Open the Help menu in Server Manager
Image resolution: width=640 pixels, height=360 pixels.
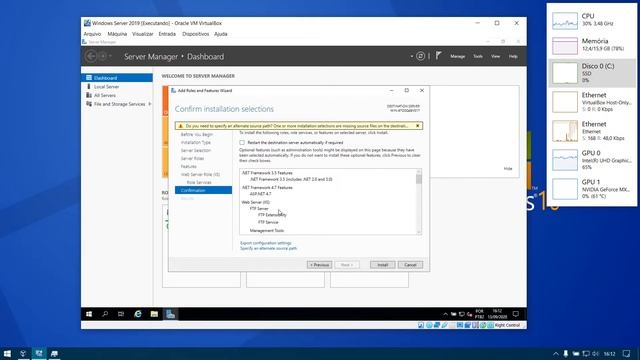pyautogui.click(x=513, y=56)
